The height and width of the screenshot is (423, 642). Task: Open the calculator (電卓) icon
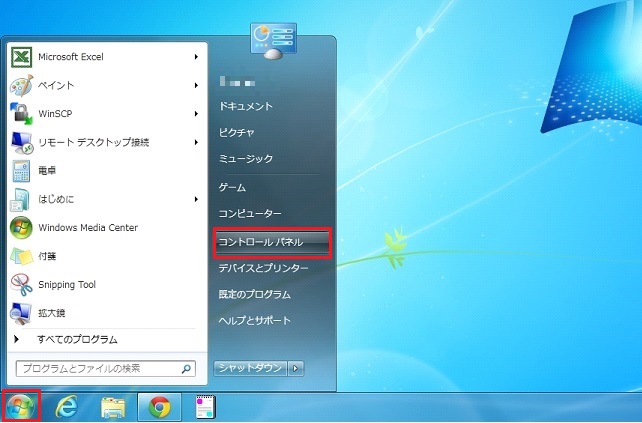coord(21,171)
